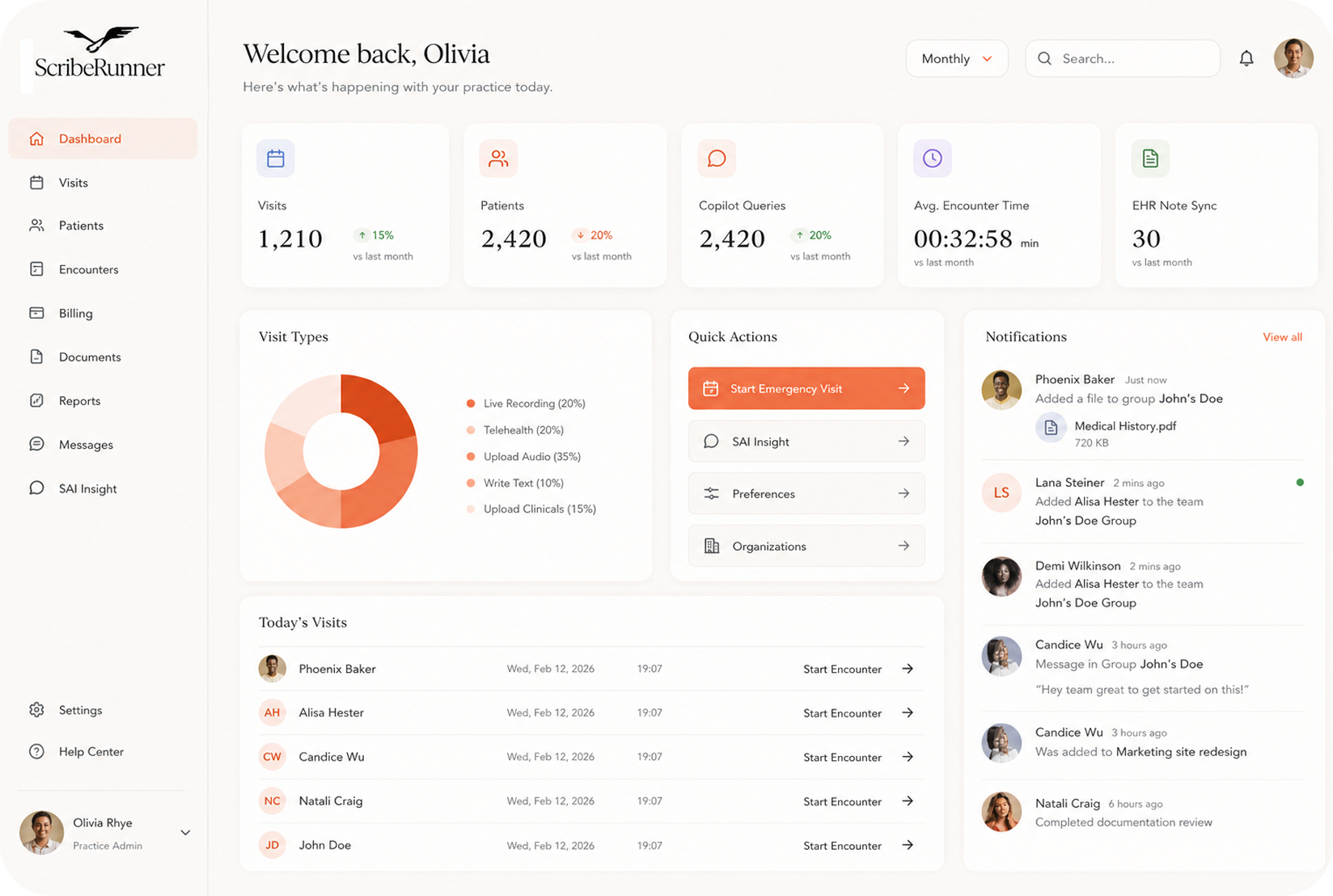Click the Copilot Queries chat bubble icon

(717, 158)
